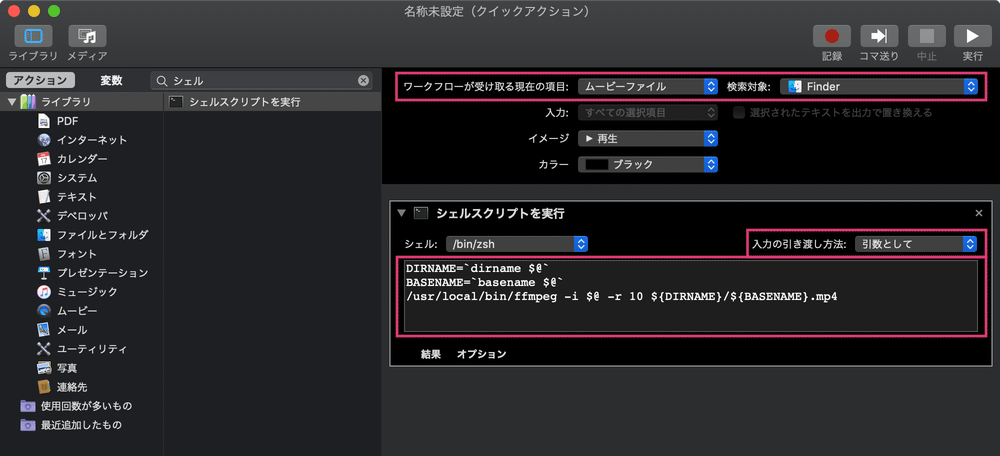Select the インターネット category icon
This screenshot has width=1000, height=456.
[x=43, y=140]
